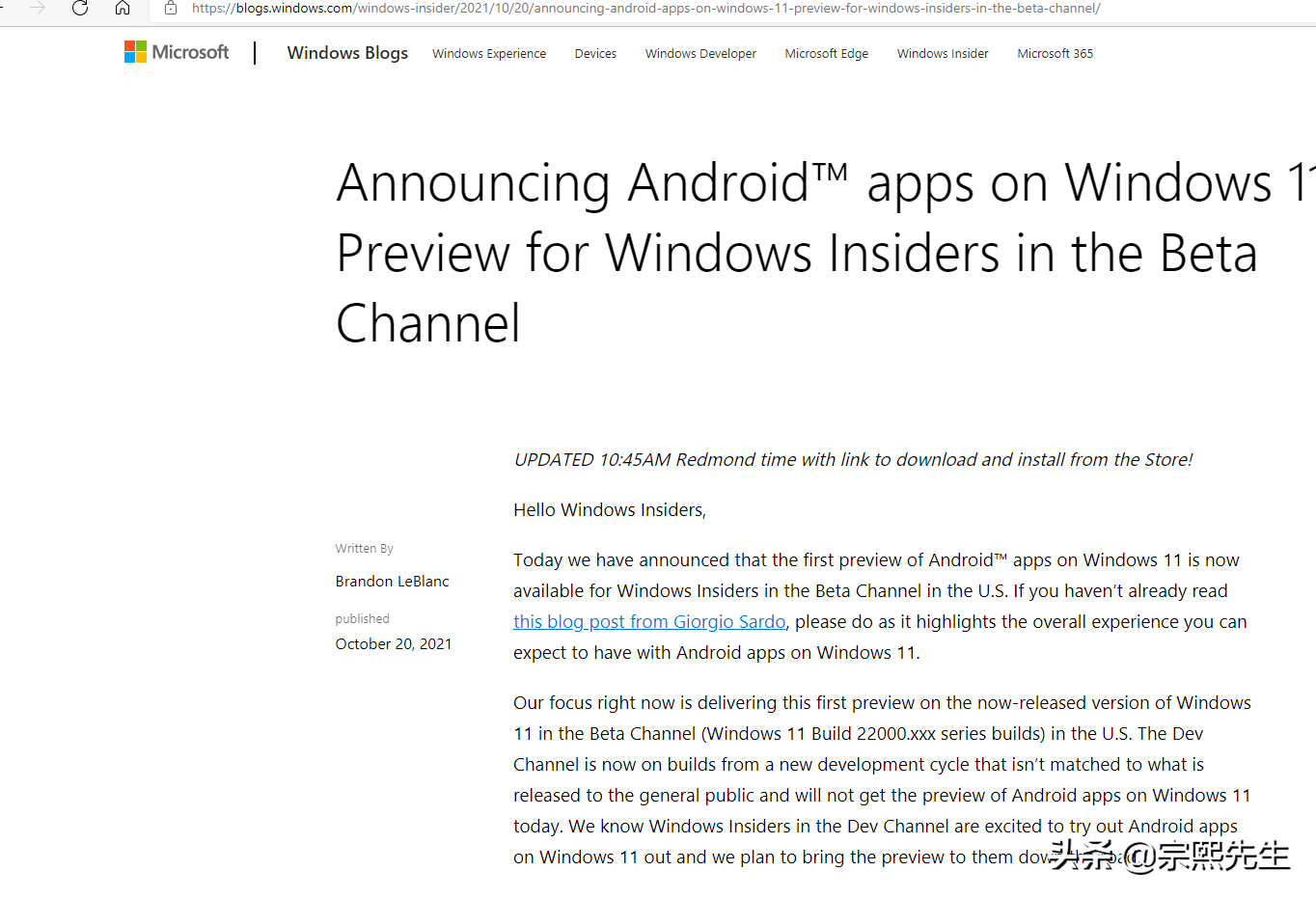Click paragraph starting 'Our focus right now'
Viewport: 1316px width, 898px height.
pos(882,780)
